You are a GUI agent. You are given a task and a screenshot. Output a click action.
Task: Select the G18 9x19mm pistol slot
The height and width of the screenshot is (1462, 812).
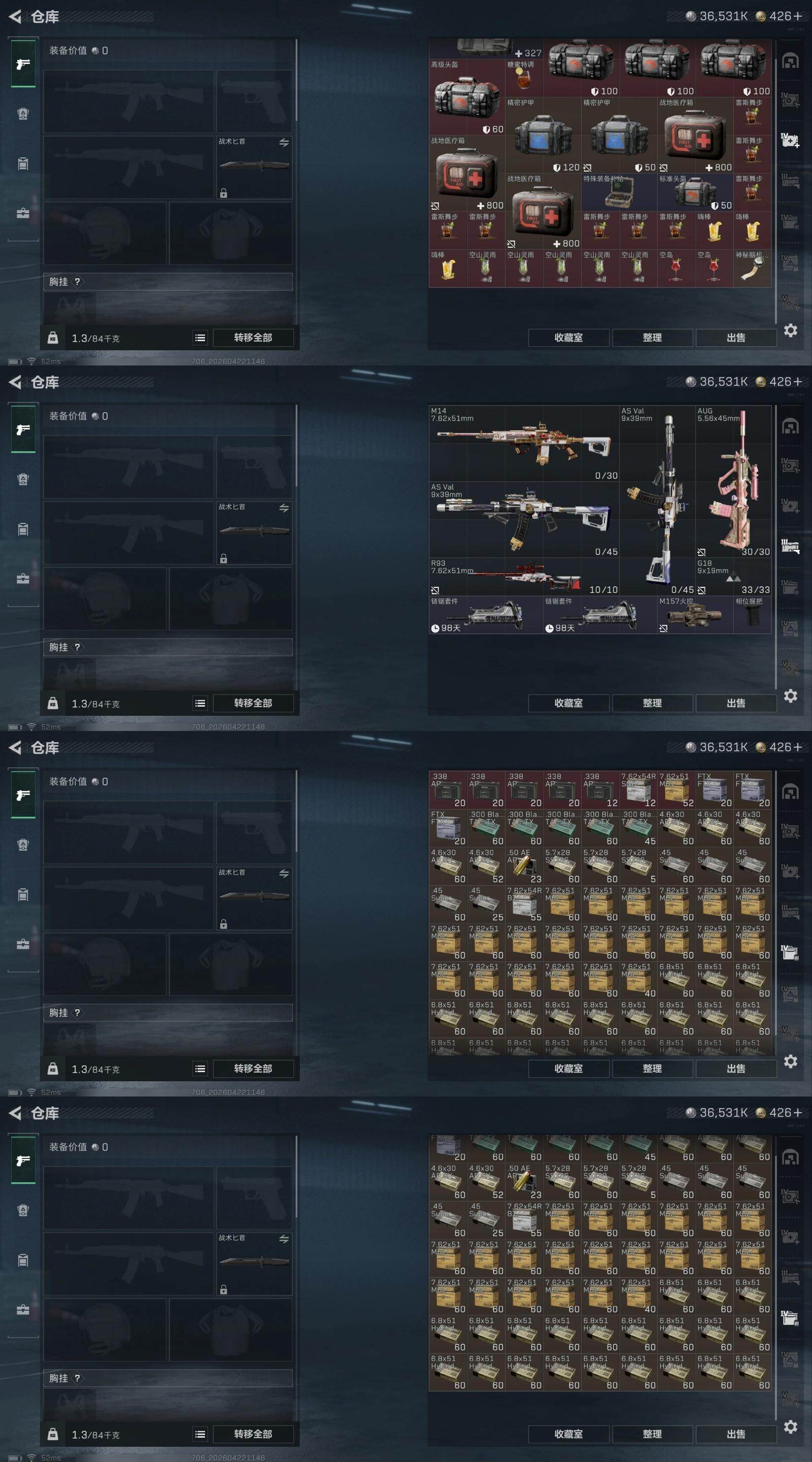pos(733,577)
